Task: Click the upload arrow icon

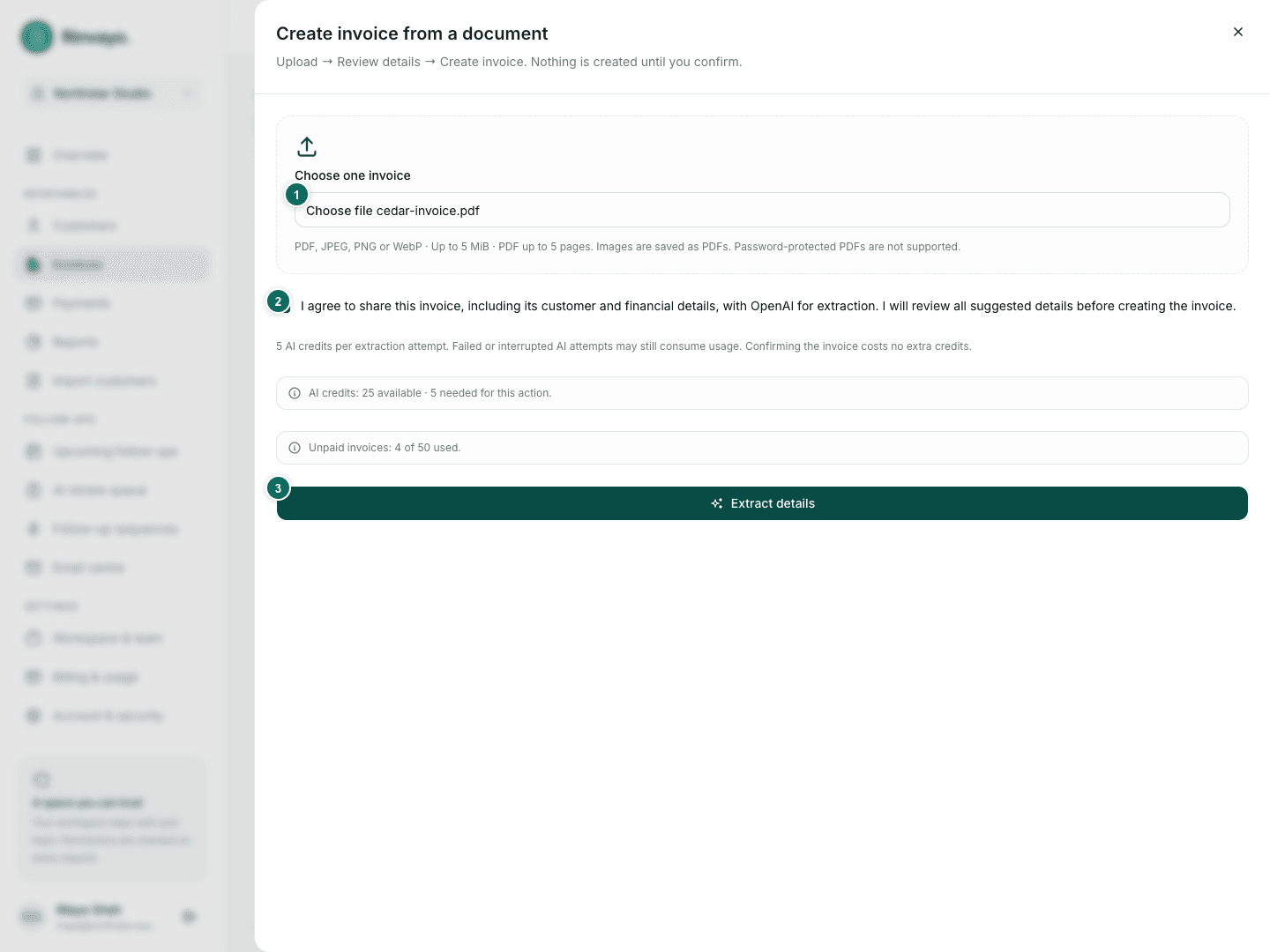Action: coord(307,146)
